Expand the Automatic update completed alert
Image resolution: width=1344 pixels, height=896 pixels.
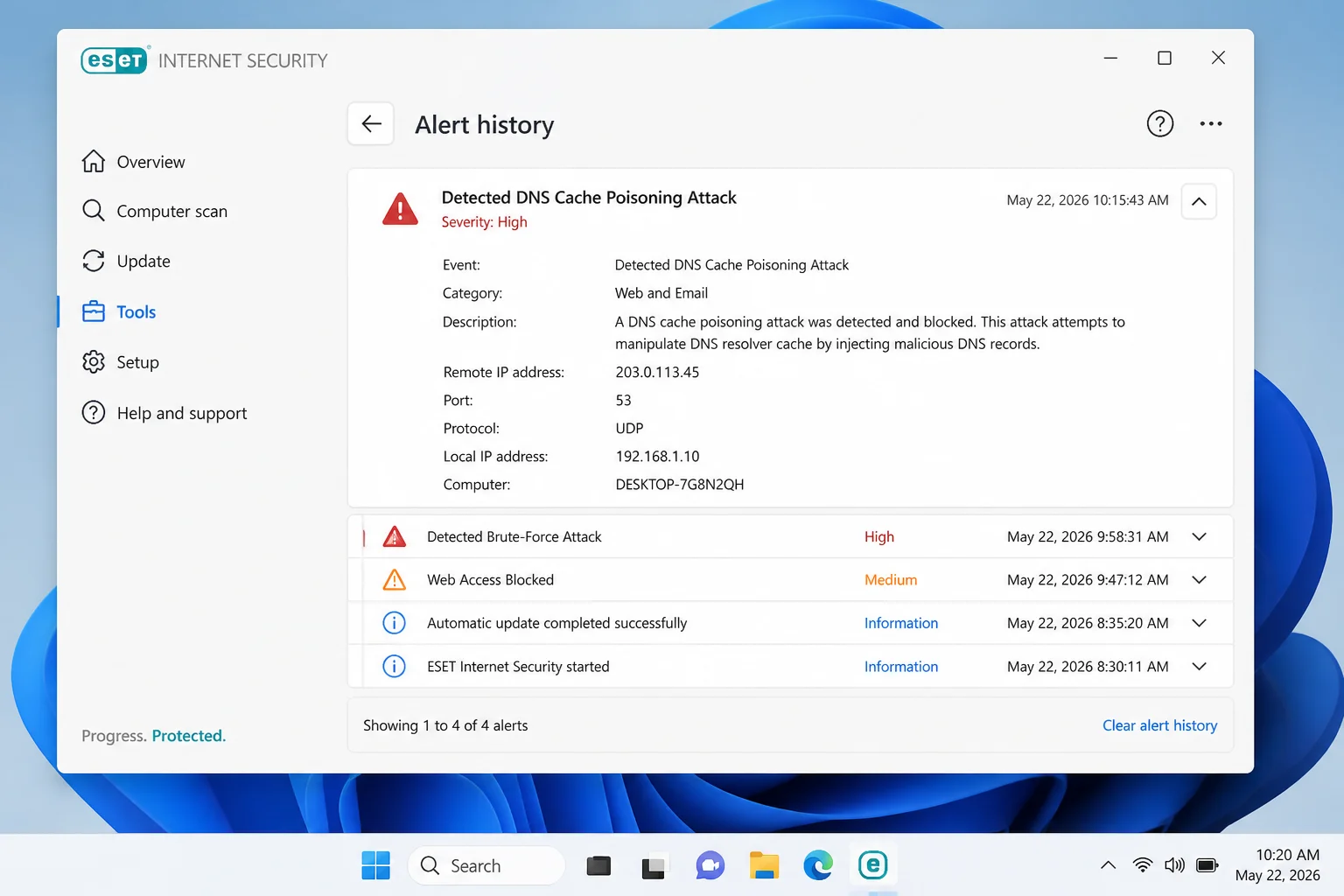(1199, 623)
